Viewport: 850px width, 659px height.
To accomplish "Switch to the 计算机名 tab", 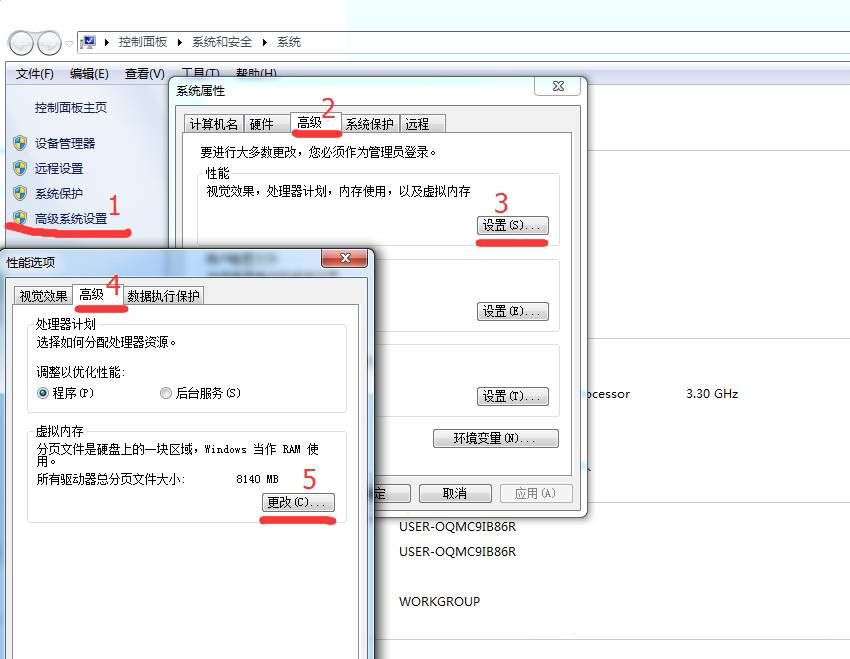I will [214, 124].
